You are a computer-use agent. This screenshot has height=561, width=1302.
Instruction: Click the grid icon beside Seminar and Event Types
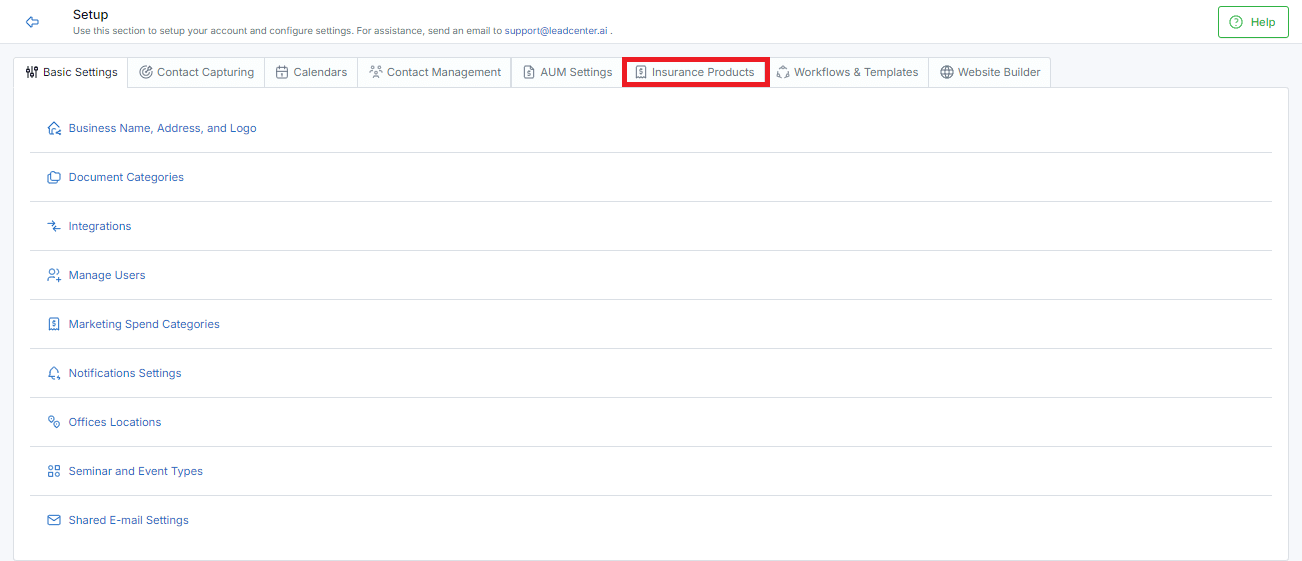point(54,471)
